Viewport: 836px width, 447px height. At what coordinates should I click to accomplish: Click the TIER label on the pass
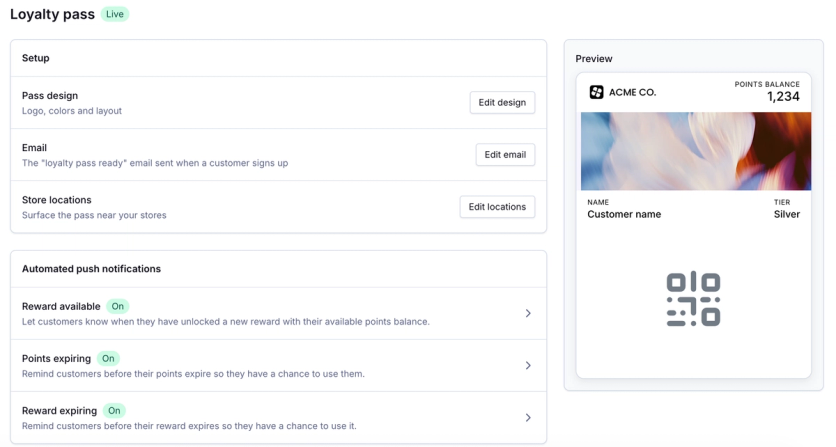[x=782, y=202]
